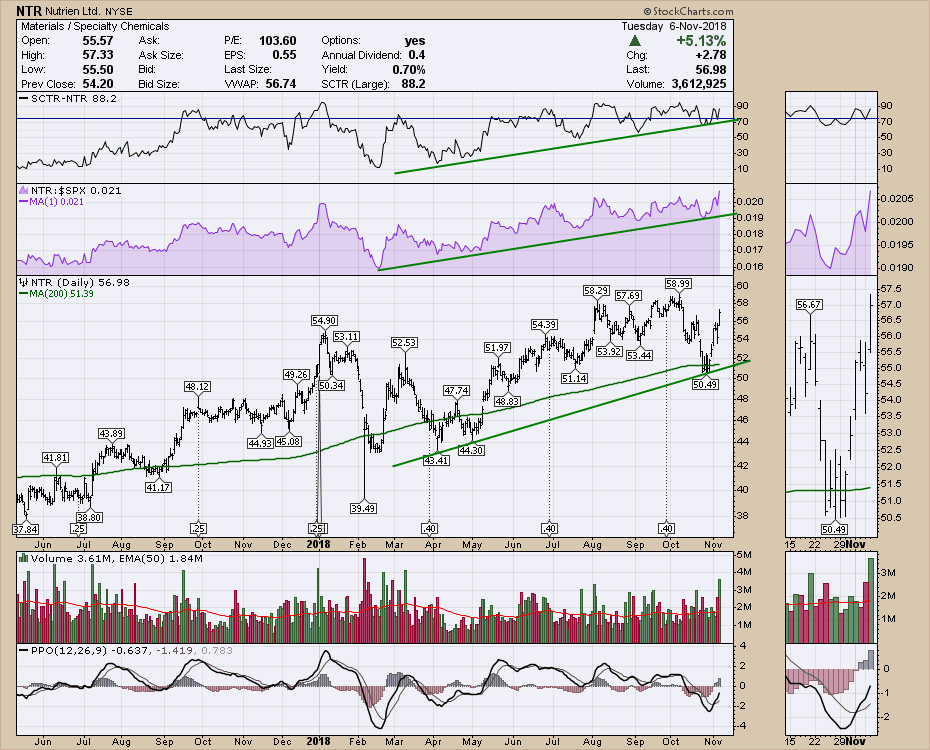Image resolution: width=930 pixels, height=750 pixels.
Task: Click the 43.41 price label
Action: 436,459
